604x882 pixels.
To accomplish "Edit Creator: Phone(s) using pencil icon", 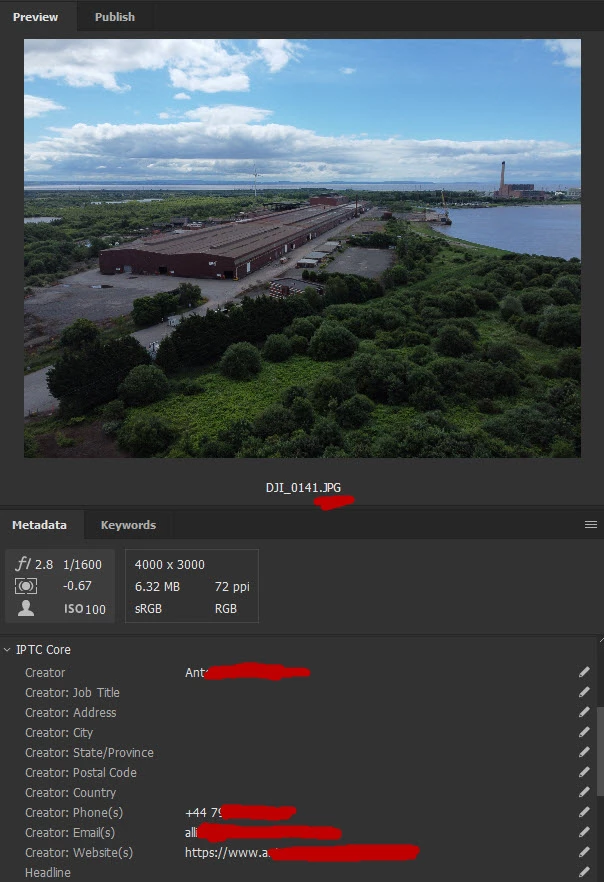I will click(x=584, y=812).
